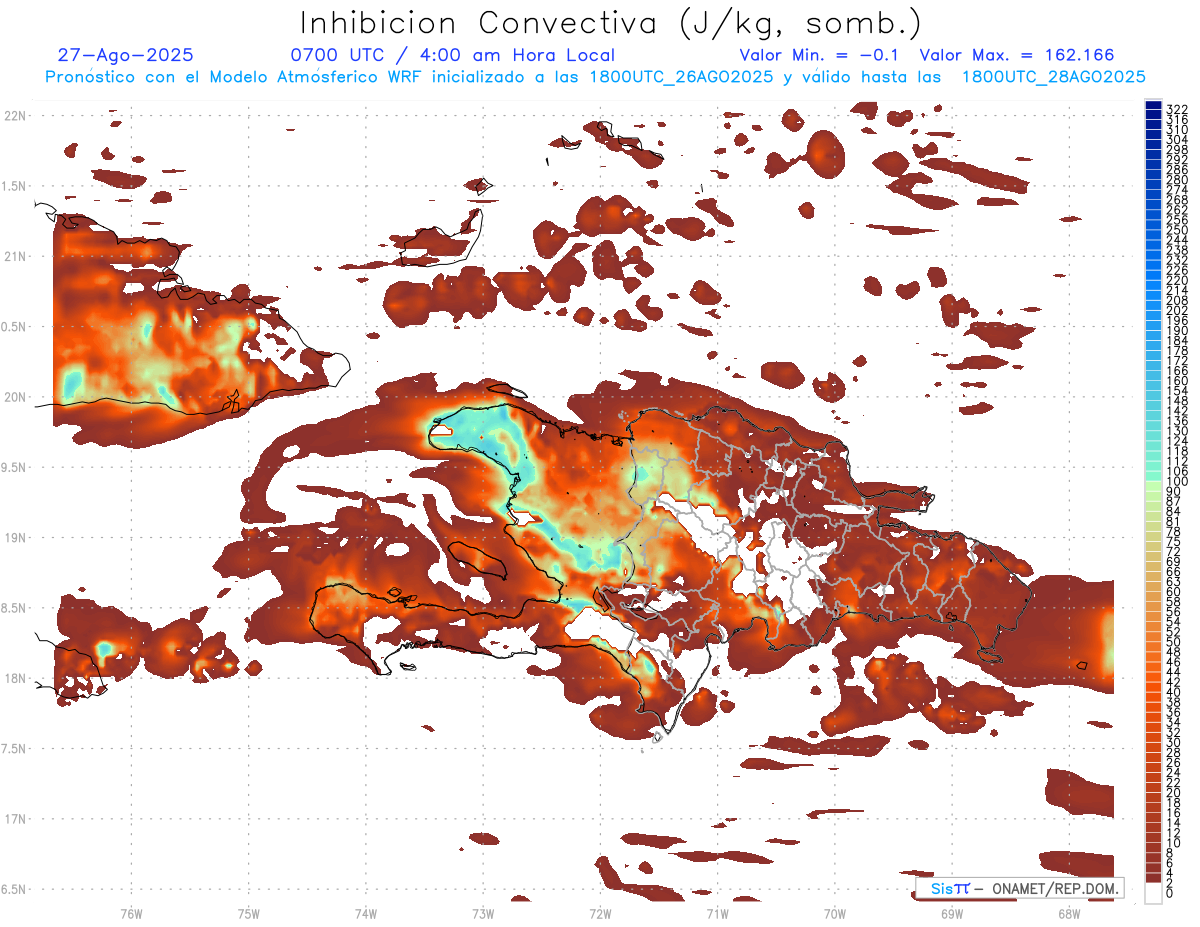
Task: Click the '18N' latitude label
Action: pyautogui.click(x=15, y=679)
